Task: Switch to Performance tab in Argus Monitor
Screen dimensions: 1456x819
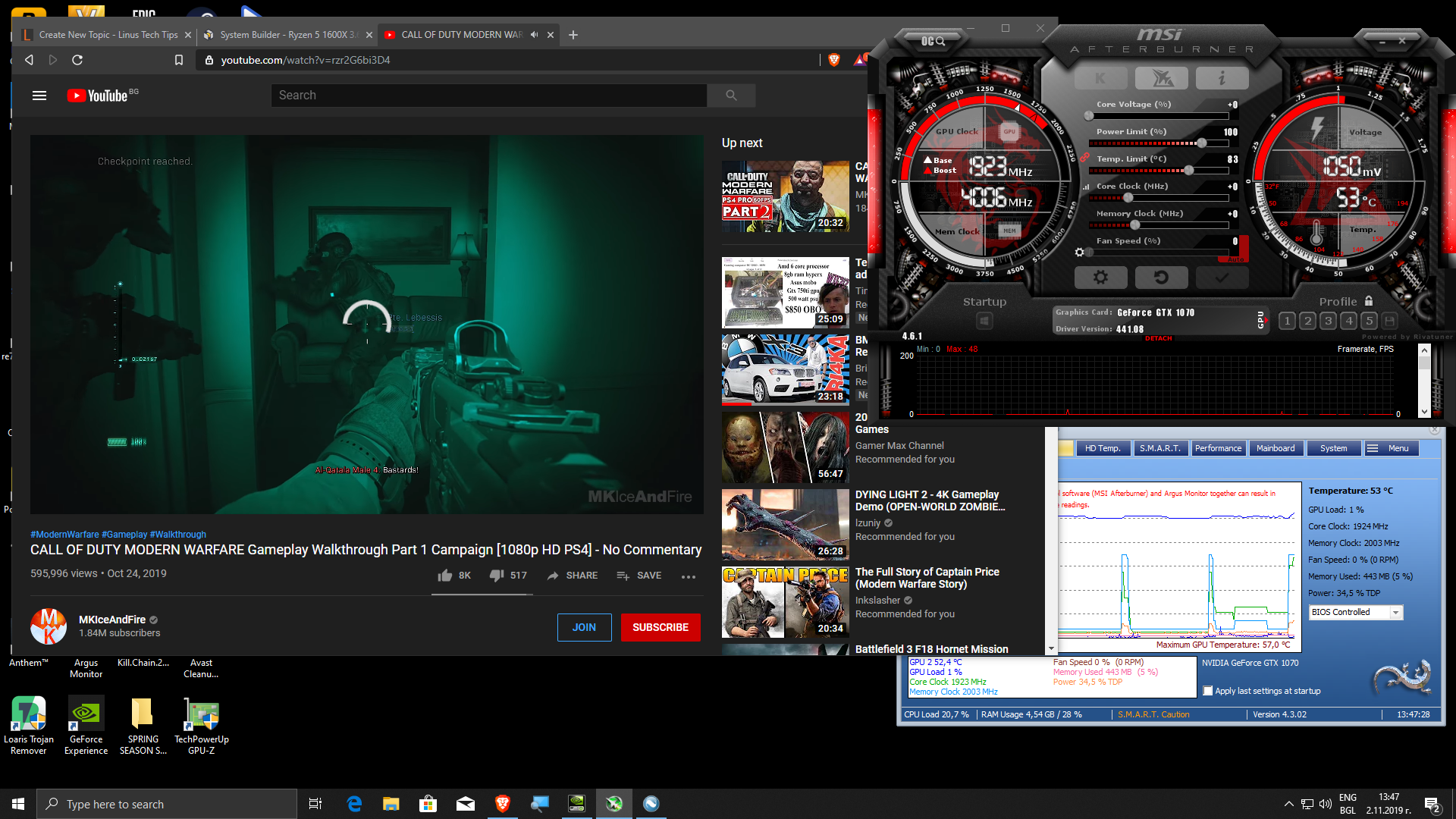Action: point(1219,448)
